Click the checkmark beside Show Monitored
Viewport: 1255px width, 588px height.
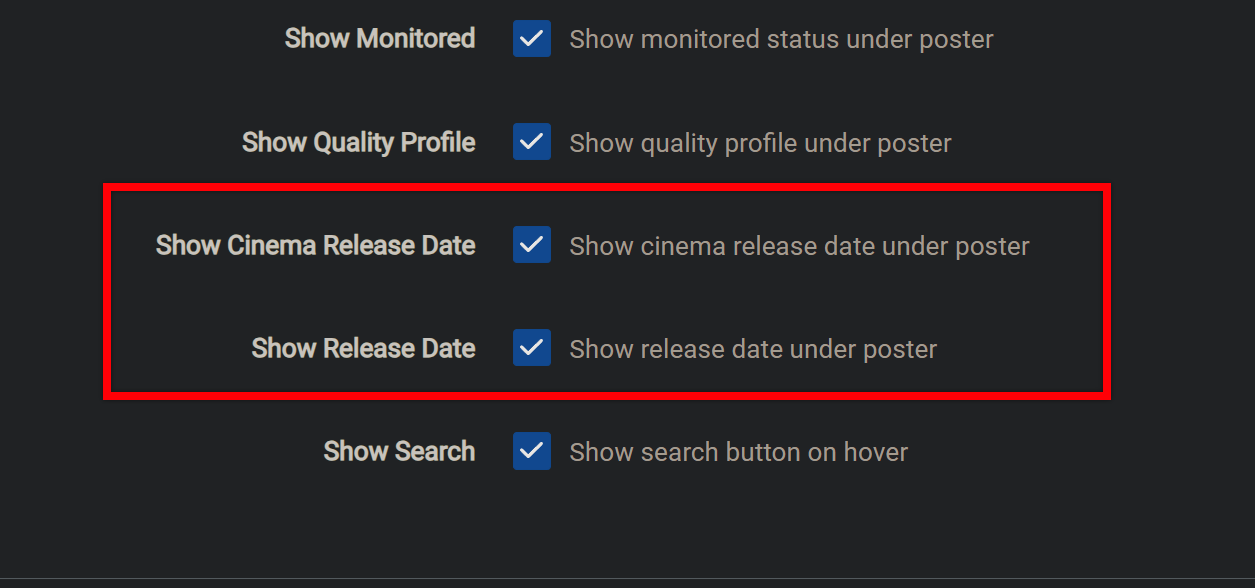coord(531,38)
